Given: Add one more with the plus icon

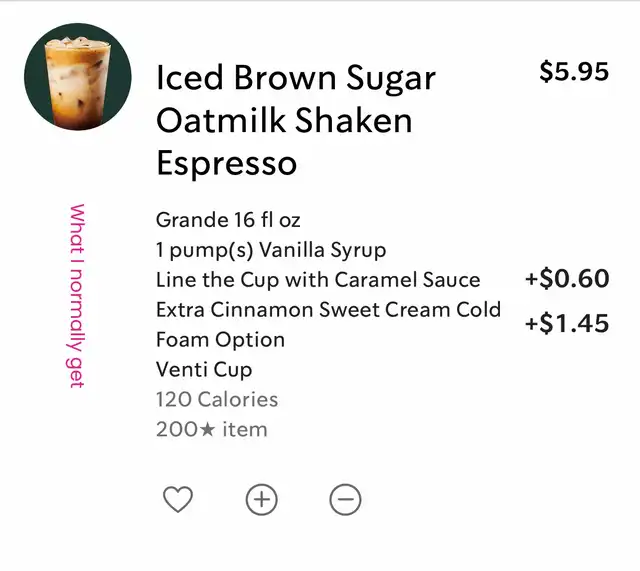Looking at the screenshot, I should 261,499.
